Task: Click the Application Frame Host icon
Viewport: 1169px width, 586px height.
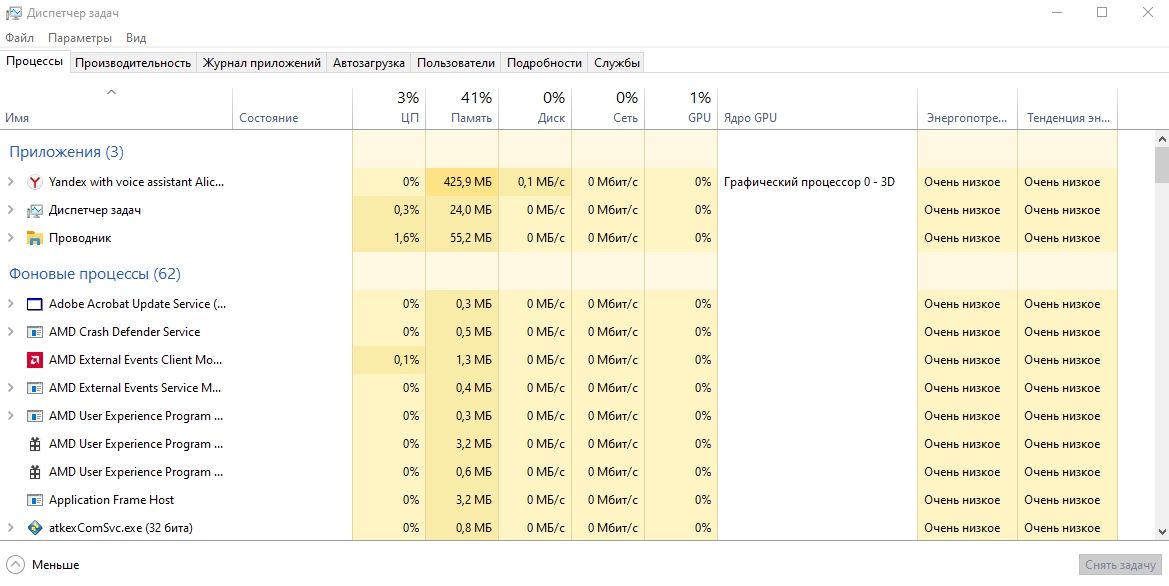Action: (35, 500)
